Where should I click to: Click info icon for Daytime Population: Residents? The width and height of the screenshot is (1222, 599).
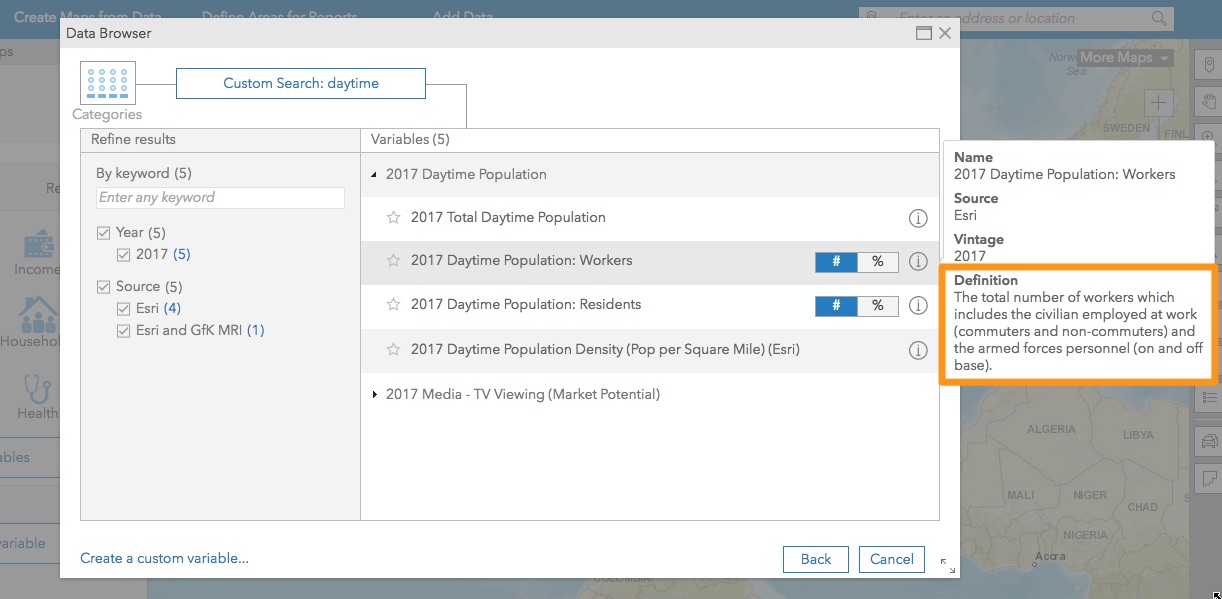917,305
